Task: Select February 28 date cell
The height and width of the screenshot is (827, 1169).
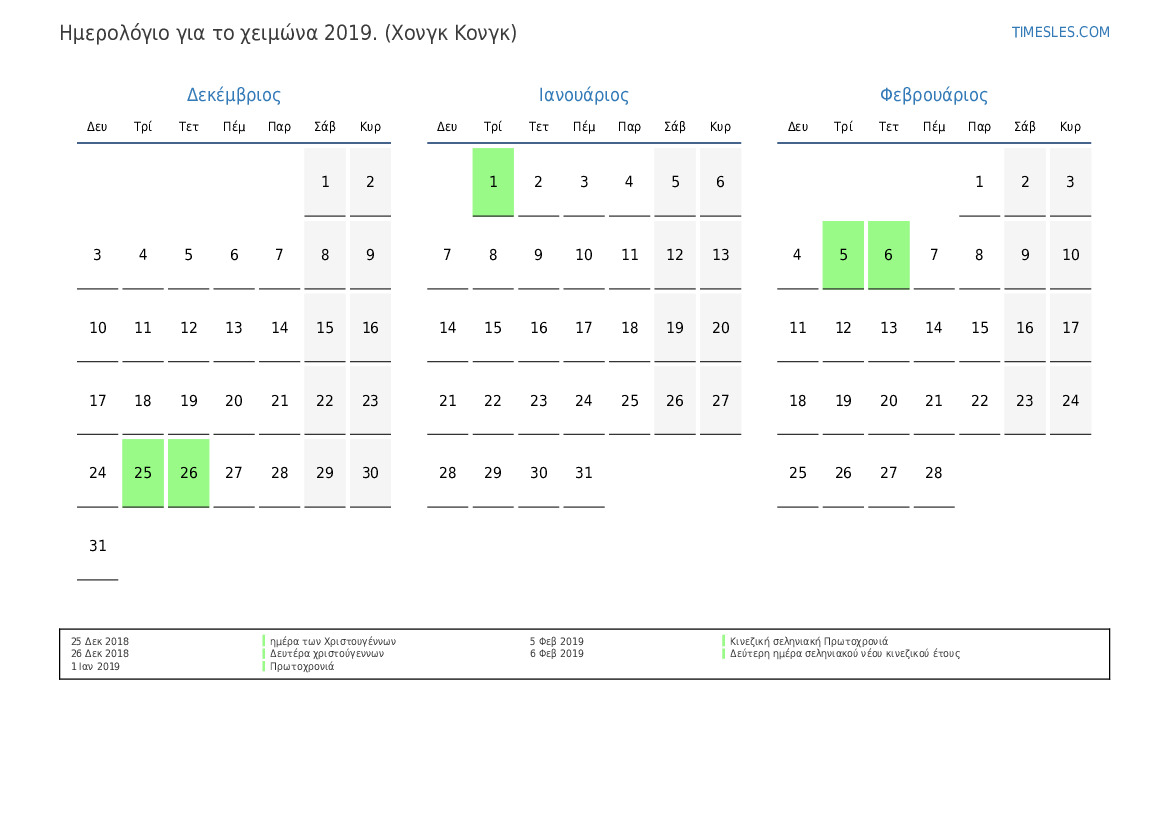Action: 933,473
